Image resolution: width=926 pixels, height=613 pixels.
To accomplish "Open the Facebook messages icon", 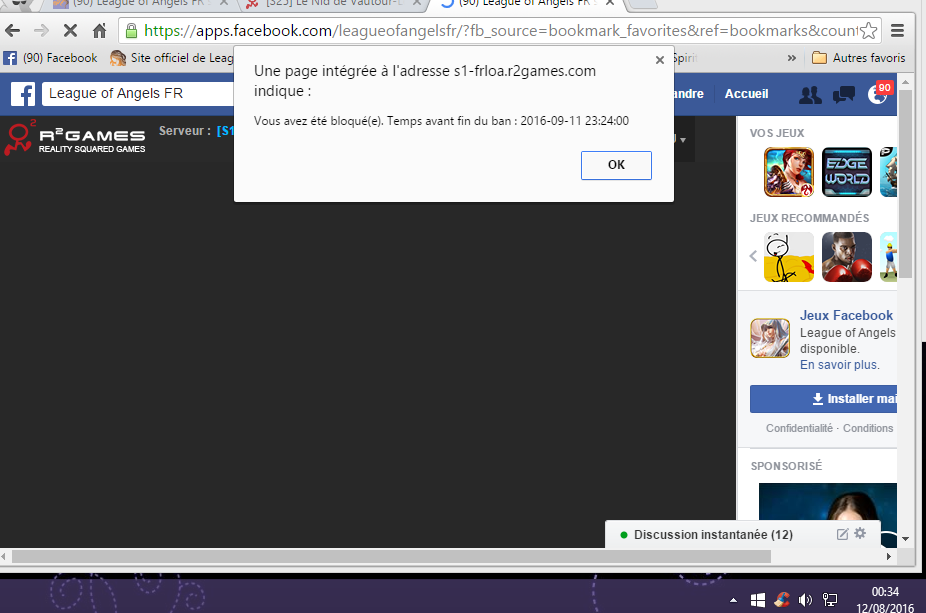I will (844, 95).
